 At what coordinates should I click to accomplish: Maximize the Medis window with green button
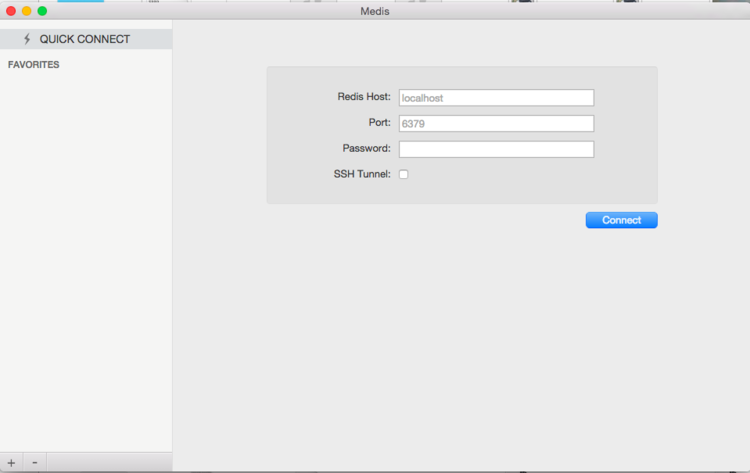click(x=42, y=11)
